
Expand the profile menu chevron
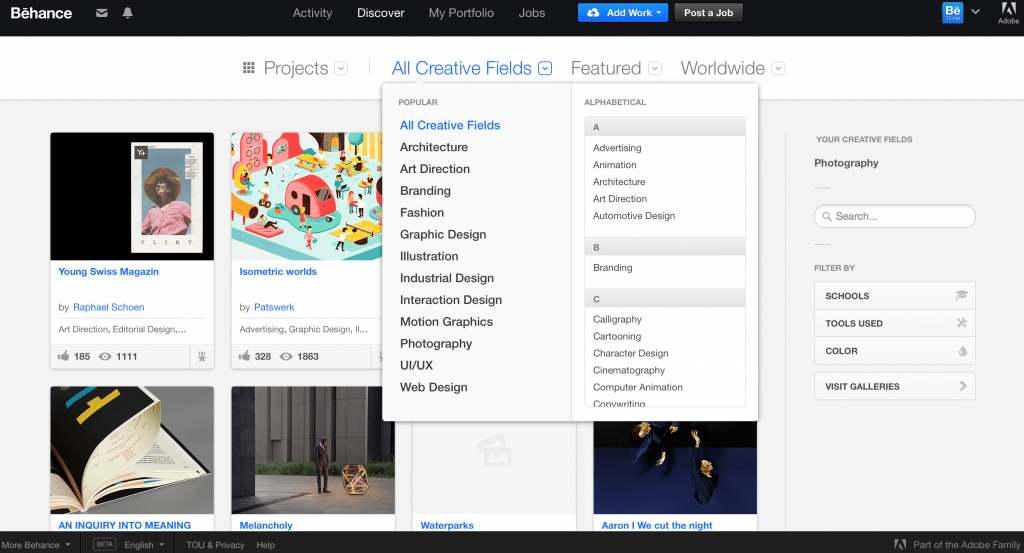[975, 12]
